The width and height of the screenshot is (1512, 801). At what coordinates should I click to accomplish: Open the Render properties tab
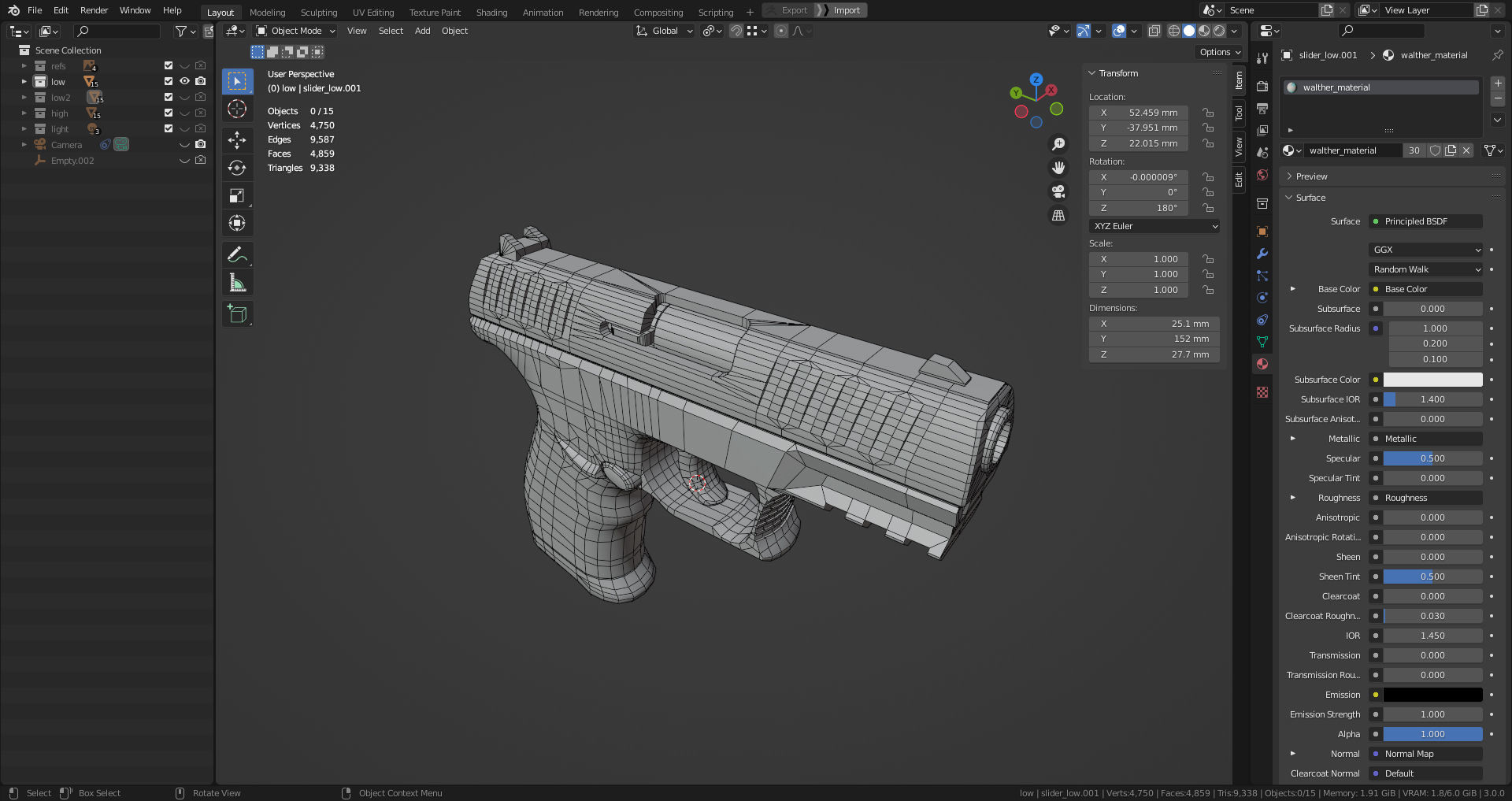(1262, 86)
